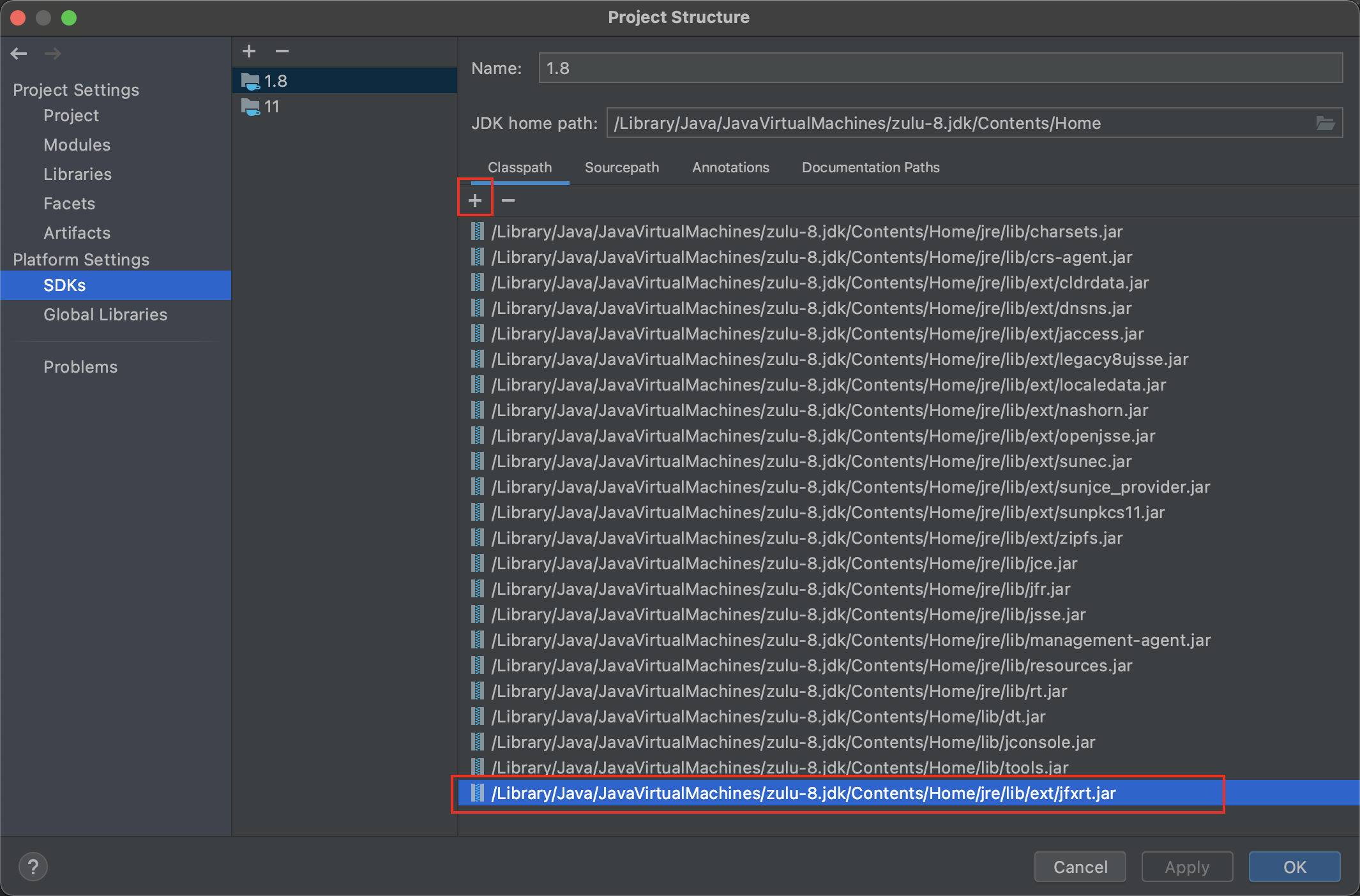The image size is (1360, 896).
Task: Expand the Project Settings section
Action: (75, 89)
